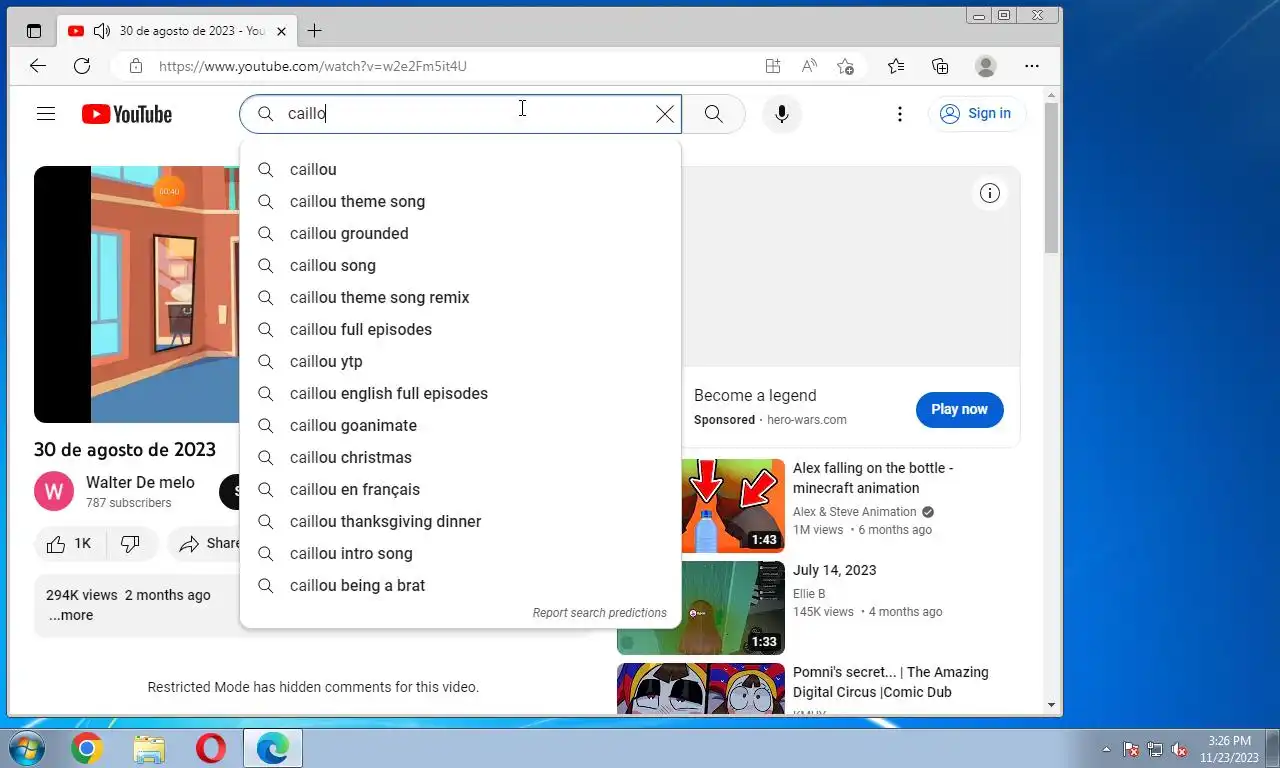Image resolution: width=1280 pixels, height=768 pixels.
Task: Open "Pomni's secret..." video title
Action: tap(890, 682)
